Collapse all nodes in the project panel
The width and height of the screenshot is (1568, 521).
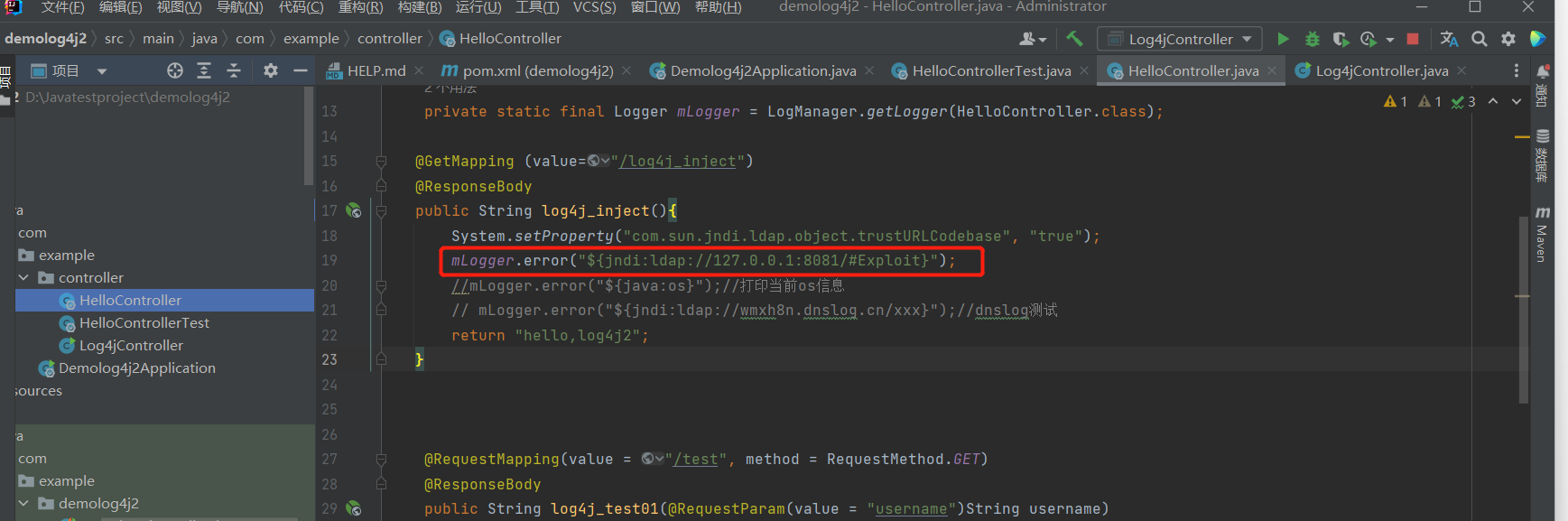pos(234,70)
